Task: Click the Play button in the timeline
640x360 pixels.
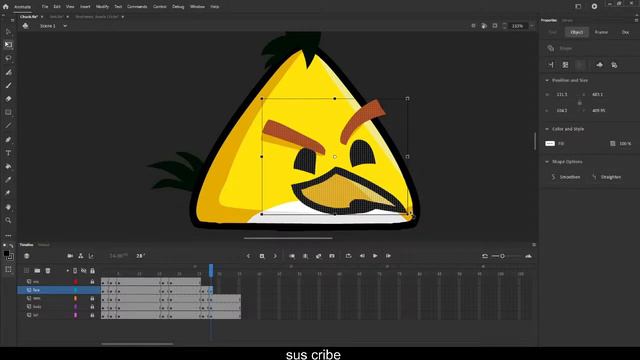Action: [x=375, y=256]
